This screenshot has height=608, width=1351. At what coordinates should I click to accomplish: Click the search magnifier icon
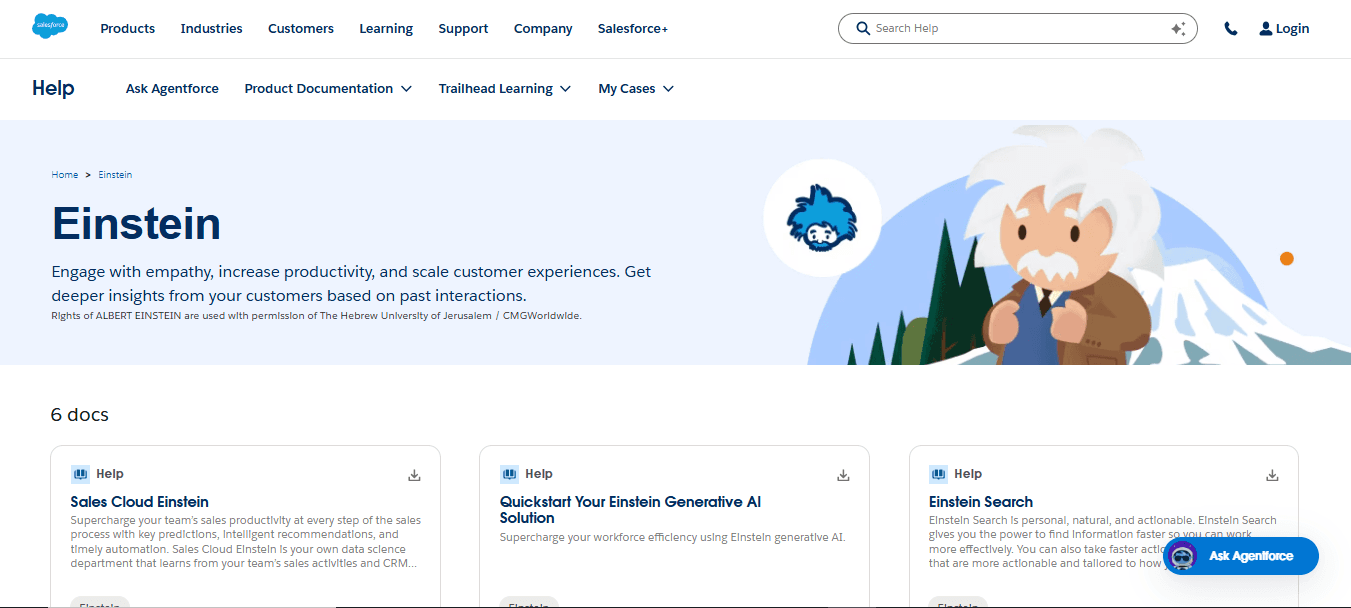tap(863, 29)
